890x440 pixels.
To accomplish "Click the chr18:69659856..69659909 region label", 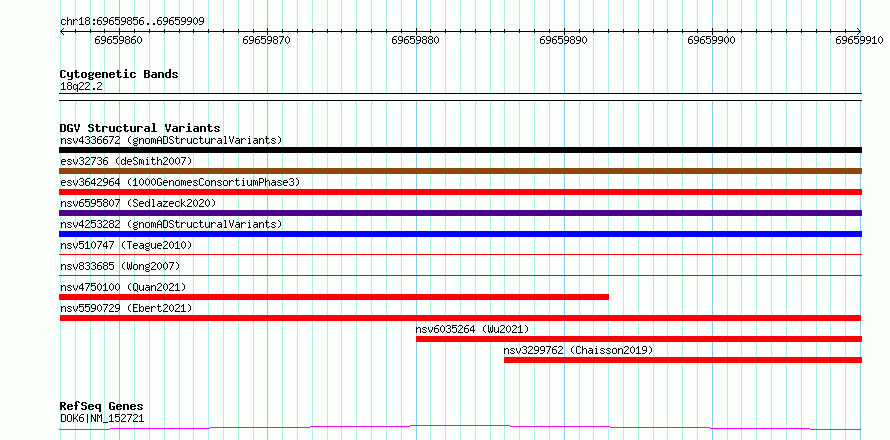I will click(x=132, y=22).
